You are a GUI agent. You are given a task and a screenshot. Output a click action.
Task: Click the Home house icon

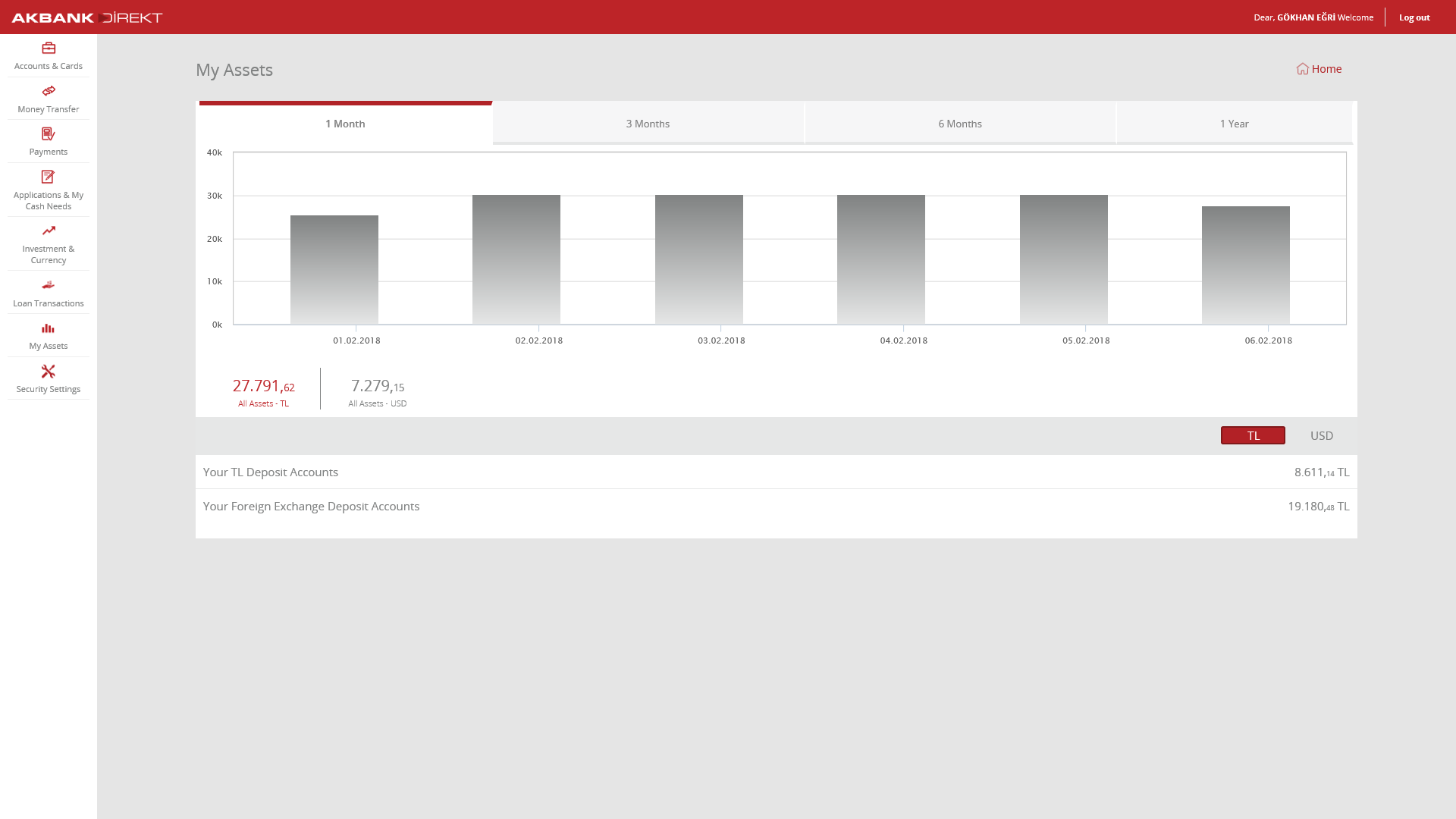point(1302,69)
